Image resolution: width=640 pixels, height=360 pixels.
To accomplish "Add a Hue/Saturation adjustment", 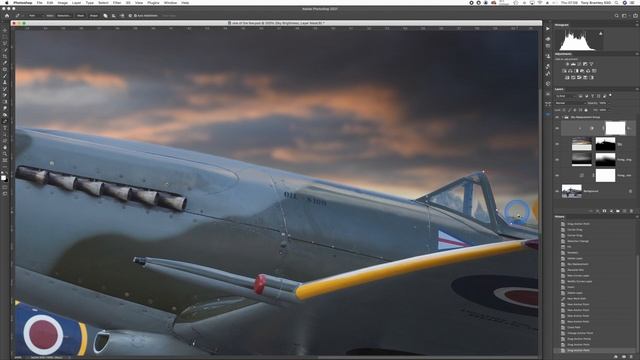I will 564,71.
